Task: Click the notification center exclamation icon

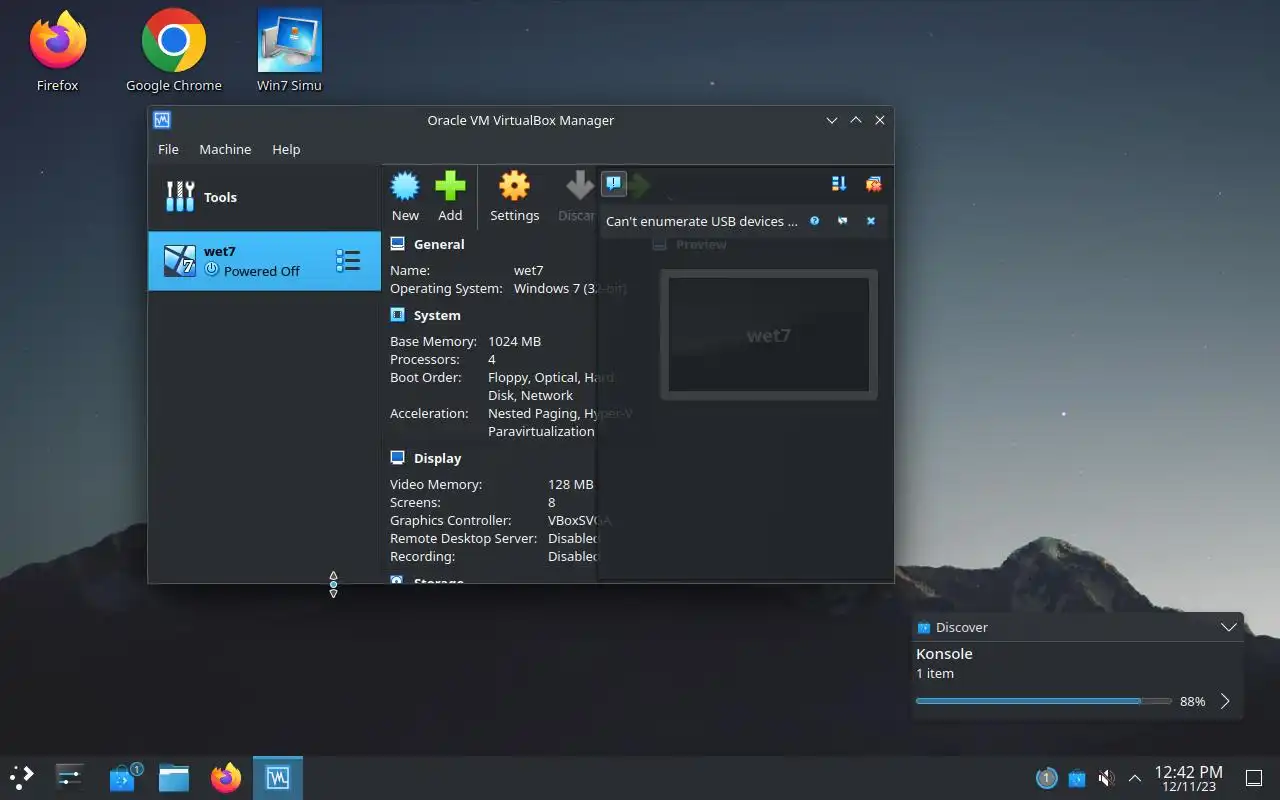Action: tap(614, 183)
